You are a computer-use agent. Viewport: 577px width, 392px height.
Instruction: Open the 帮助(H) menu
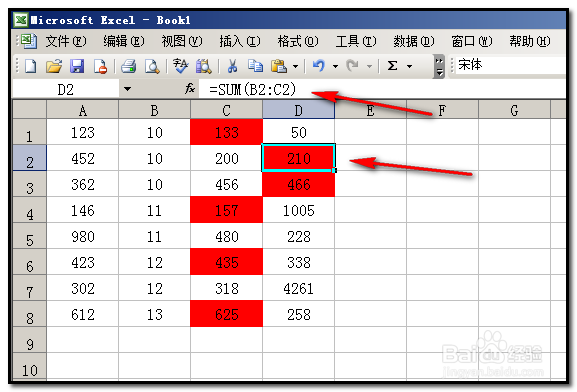tap(530, 41)
